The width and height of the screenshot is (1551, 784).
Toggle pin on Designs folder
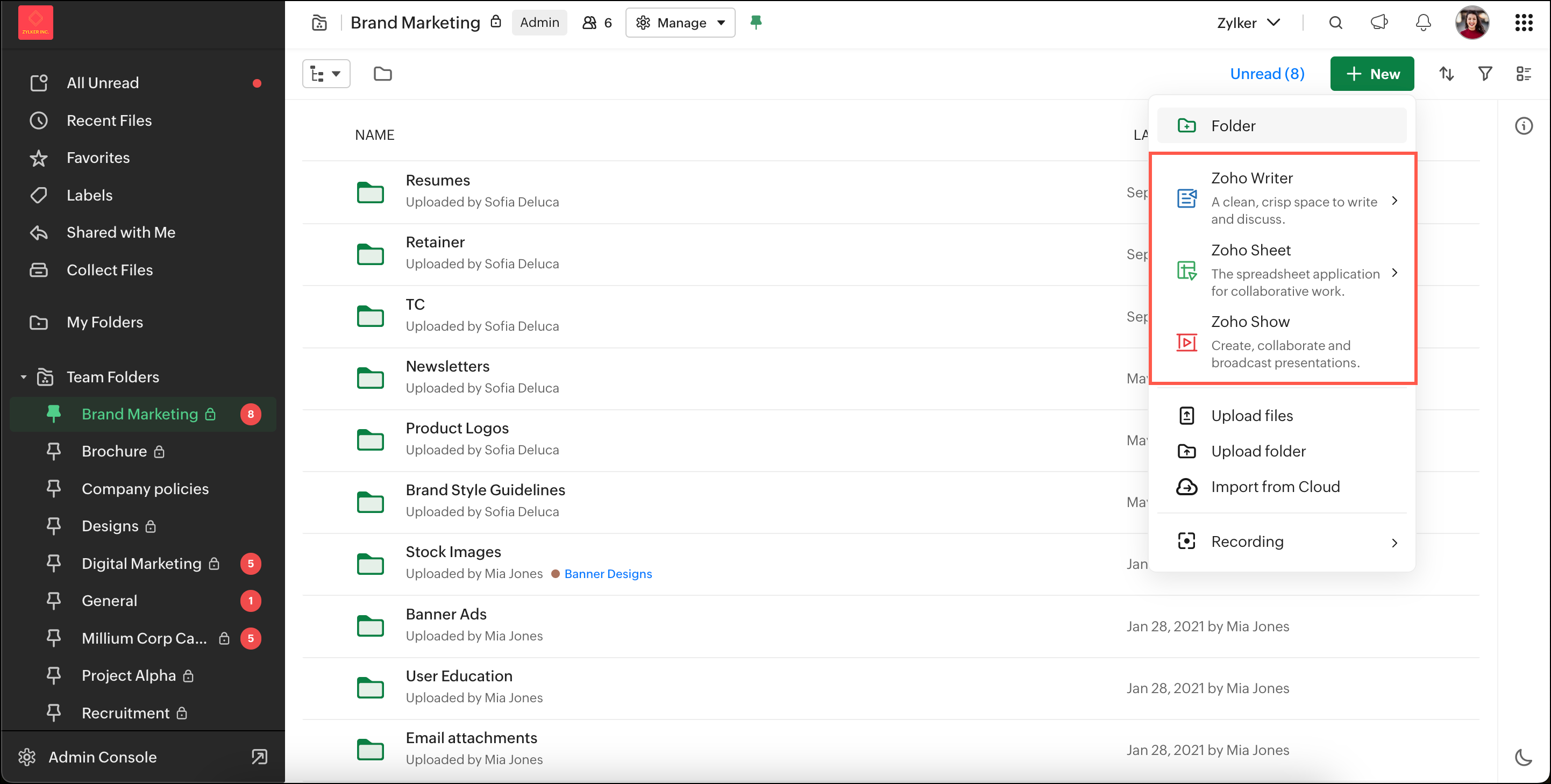pos(54,526)
